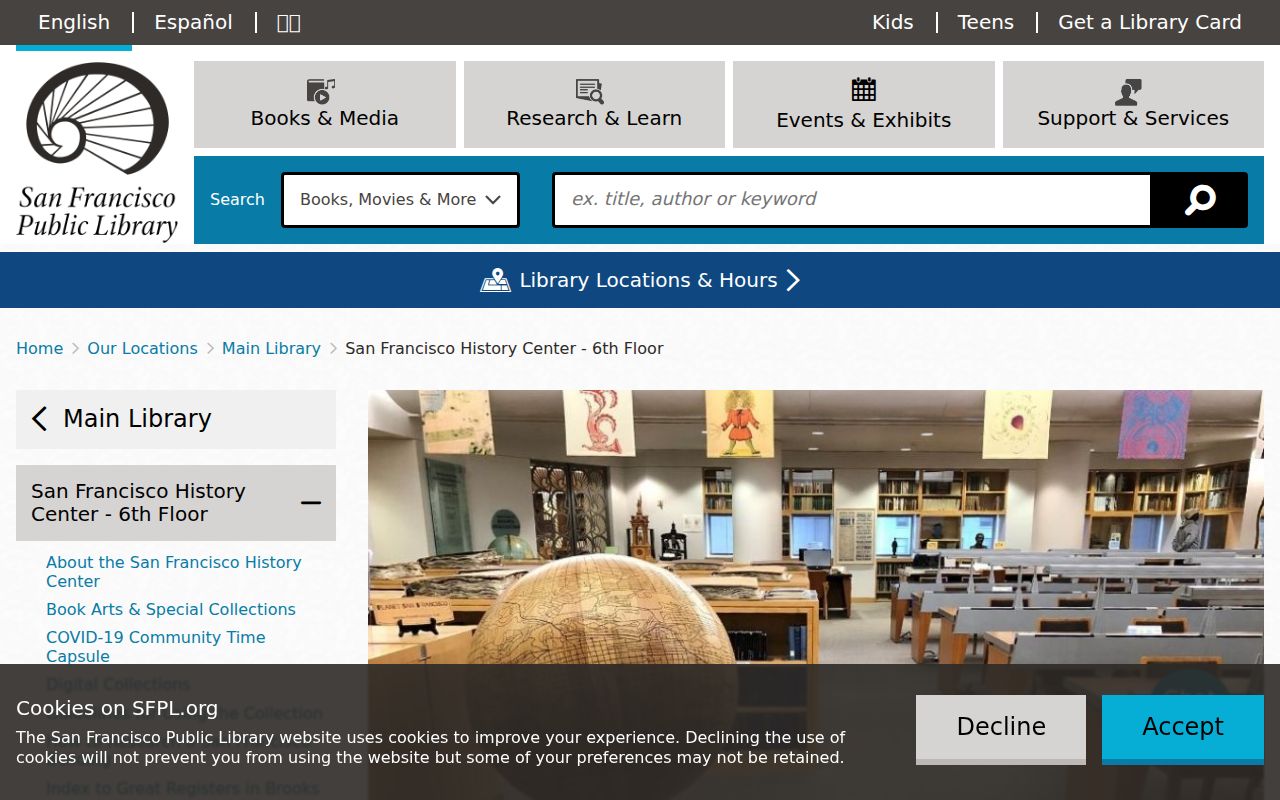Open About the San Francisco History Center
Screen dimensions: 1280x800
pyautogui.click(x=174, y=571)
